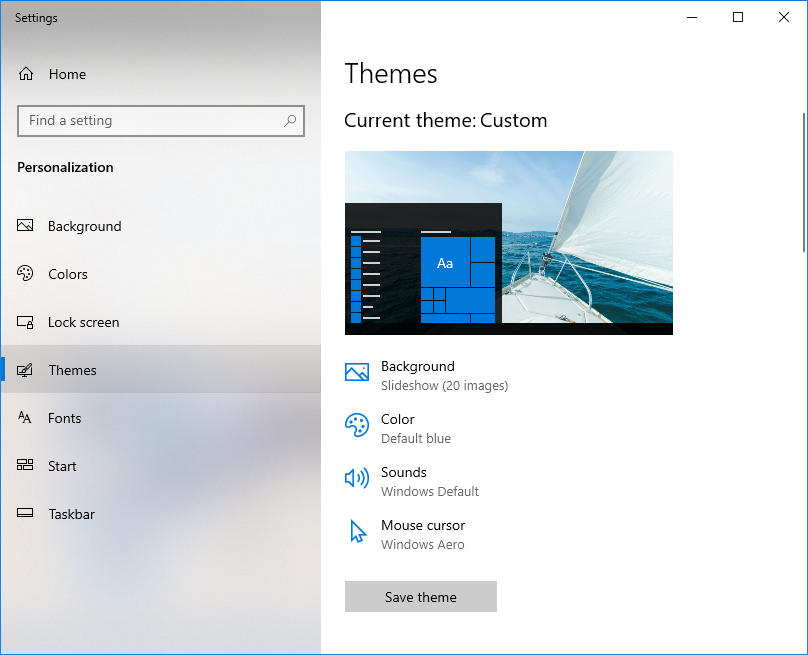Click the blue Color palette icon
The width and height of the screenshot is (808, 655).
[x=357, y=425]
